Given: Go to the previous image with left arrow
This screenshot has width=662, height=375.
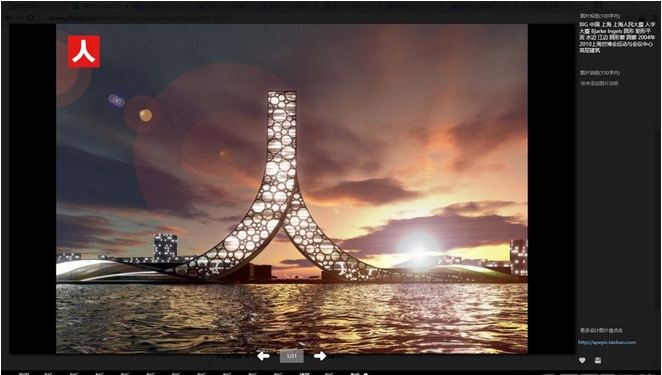Looking at the screenshot, I should coord(263,356).
